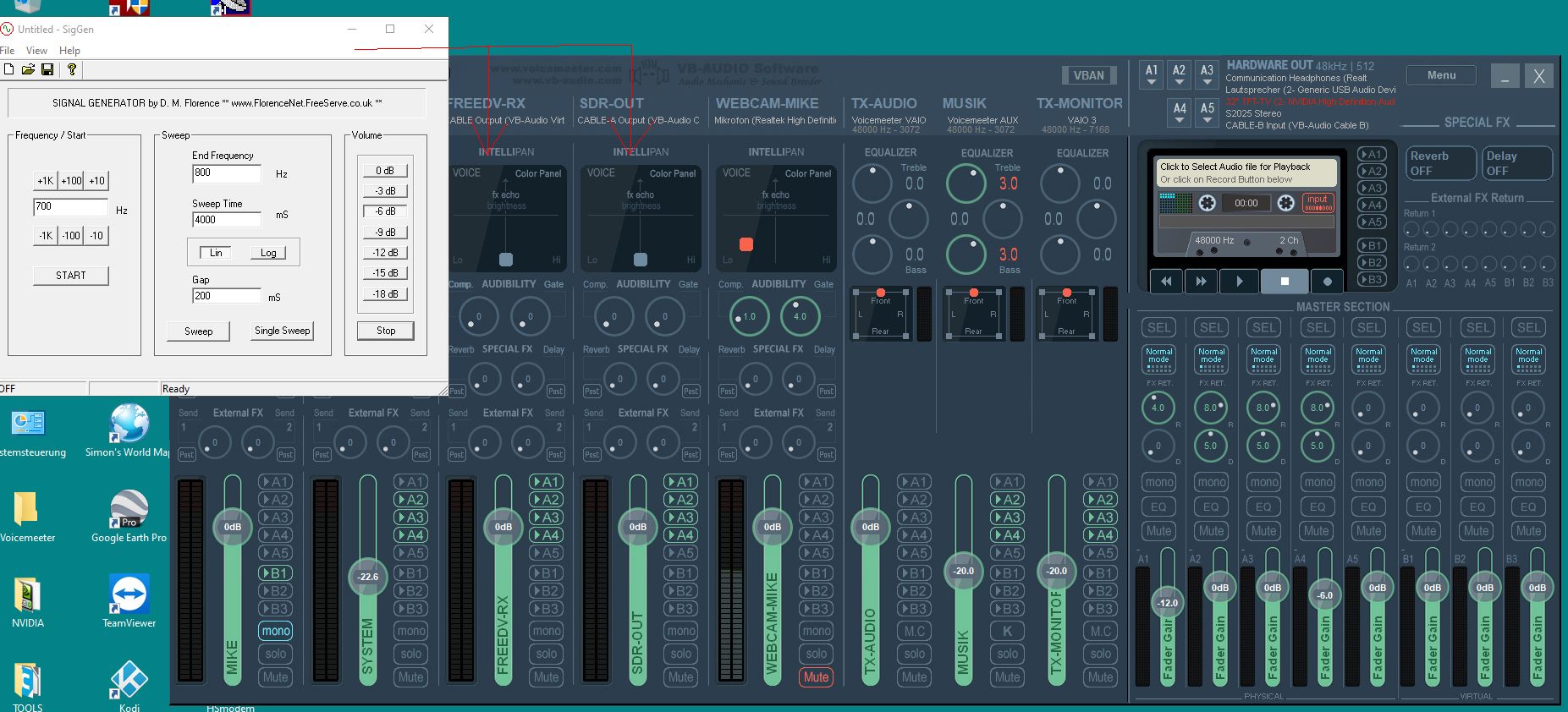Click START in SigGen Frequency section
This screenshot has width=1568, height=712.
pyautogui.click(x=71, y=276)
